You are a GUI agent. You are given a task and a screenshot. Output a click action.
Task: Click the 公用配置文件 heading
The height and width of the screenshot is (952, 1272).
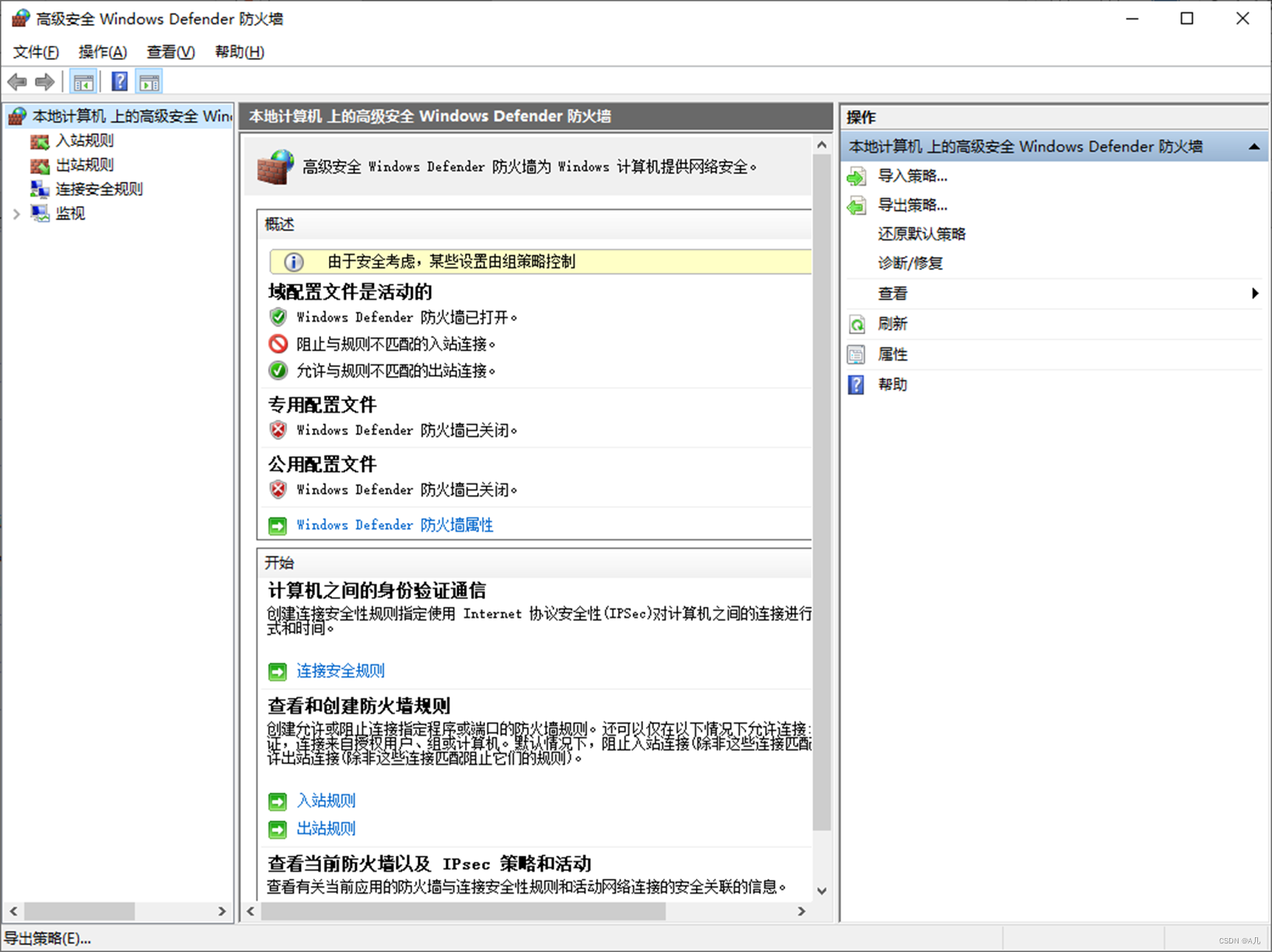coord(322,465)
